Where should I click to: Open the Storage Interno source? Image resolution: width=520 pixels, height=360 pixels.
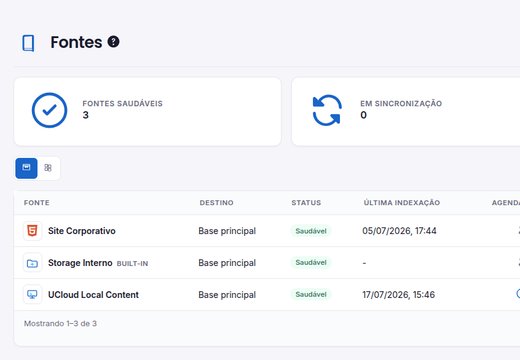[80, 263]
